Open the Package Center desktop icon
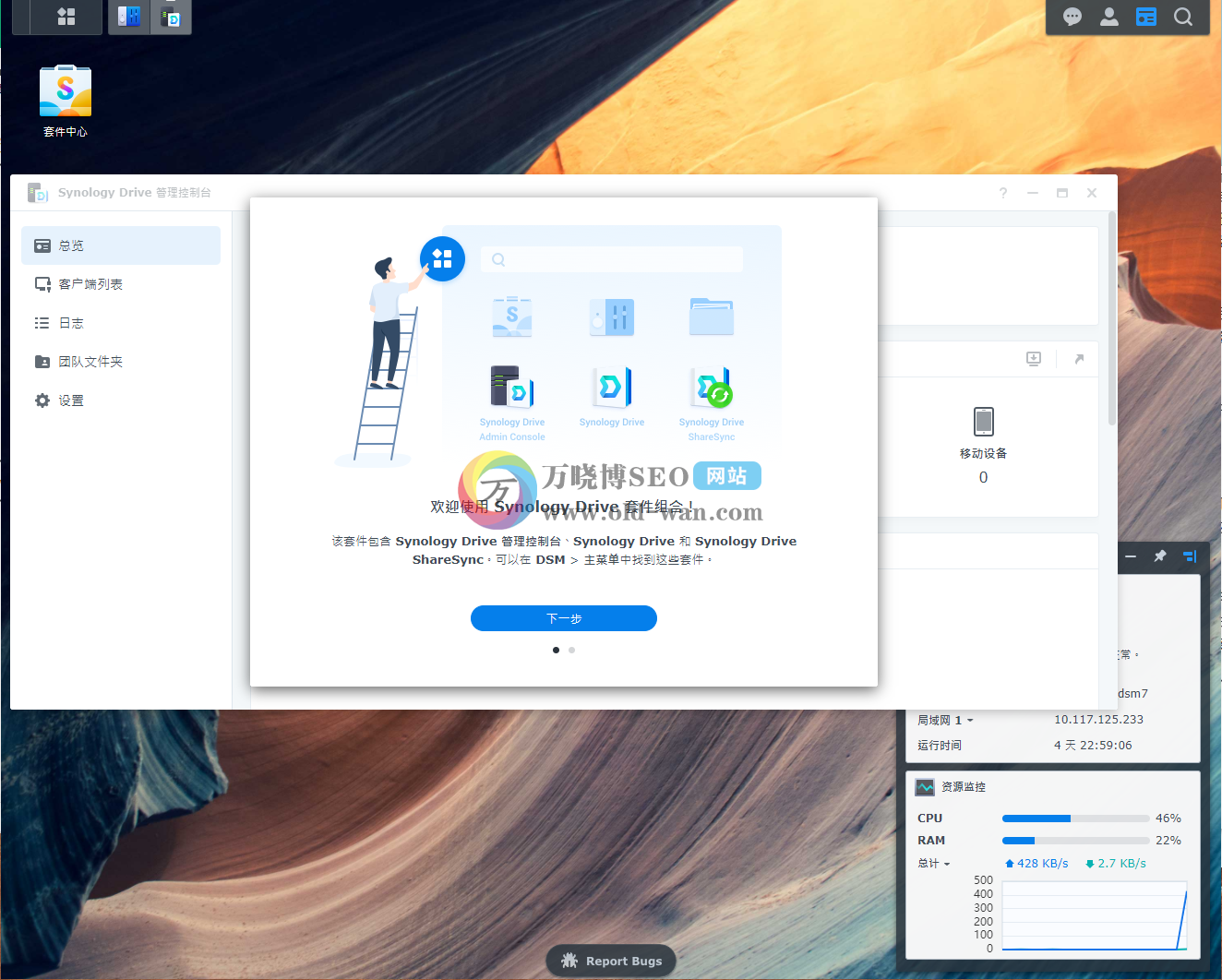1222x980 pixels. [66, 101]
